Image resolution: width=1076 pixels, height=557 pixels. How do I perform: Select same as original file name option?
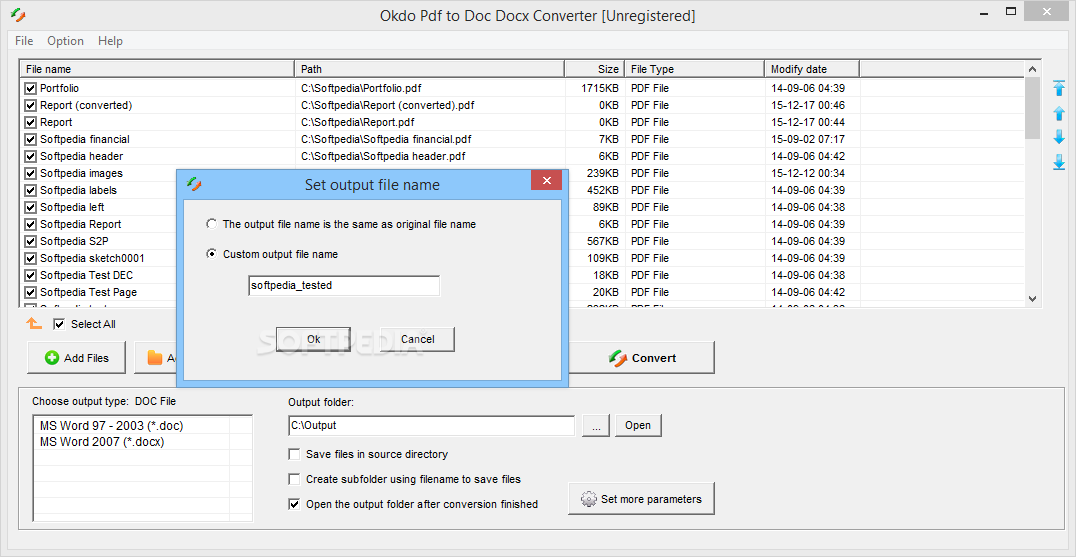coord(212,224)
